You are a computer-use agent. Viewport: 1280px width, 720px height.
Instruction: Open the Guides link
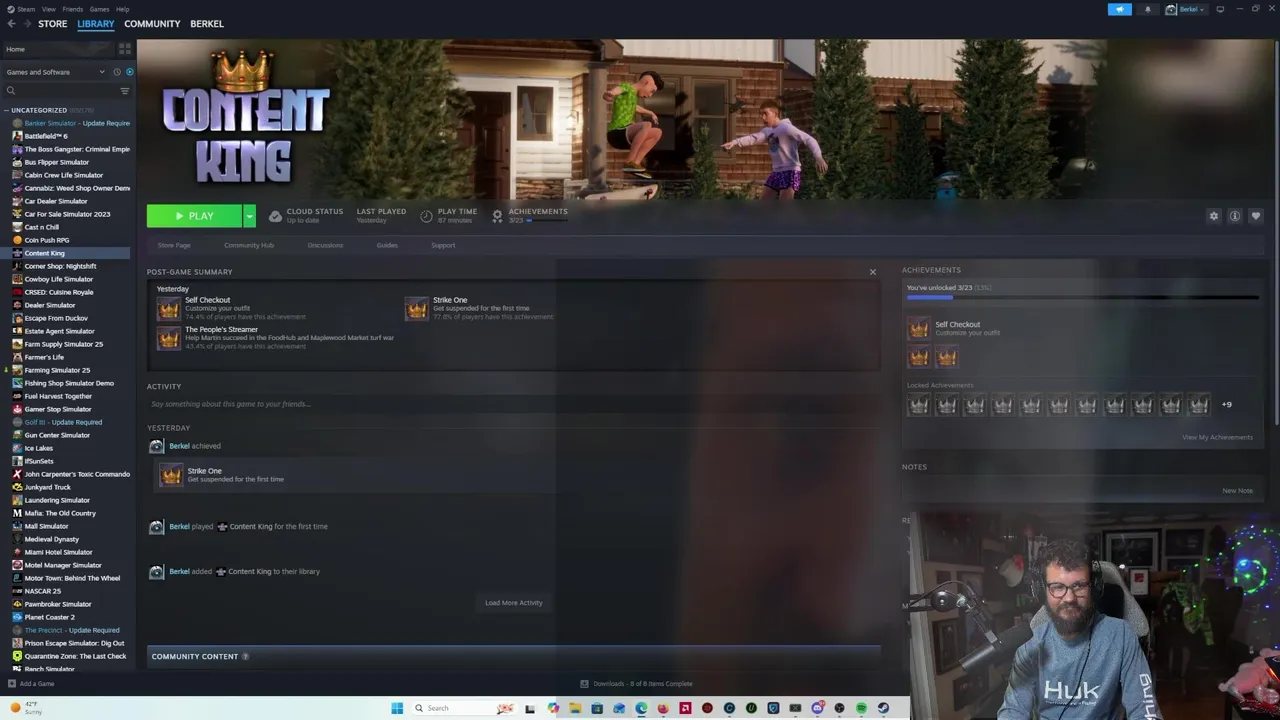click(x=387, y=245)
